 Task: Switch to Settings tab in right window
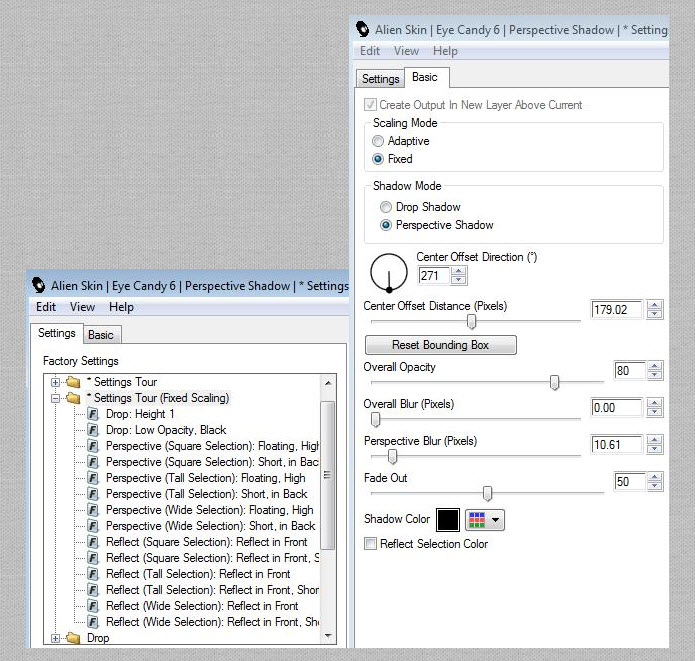381,79
